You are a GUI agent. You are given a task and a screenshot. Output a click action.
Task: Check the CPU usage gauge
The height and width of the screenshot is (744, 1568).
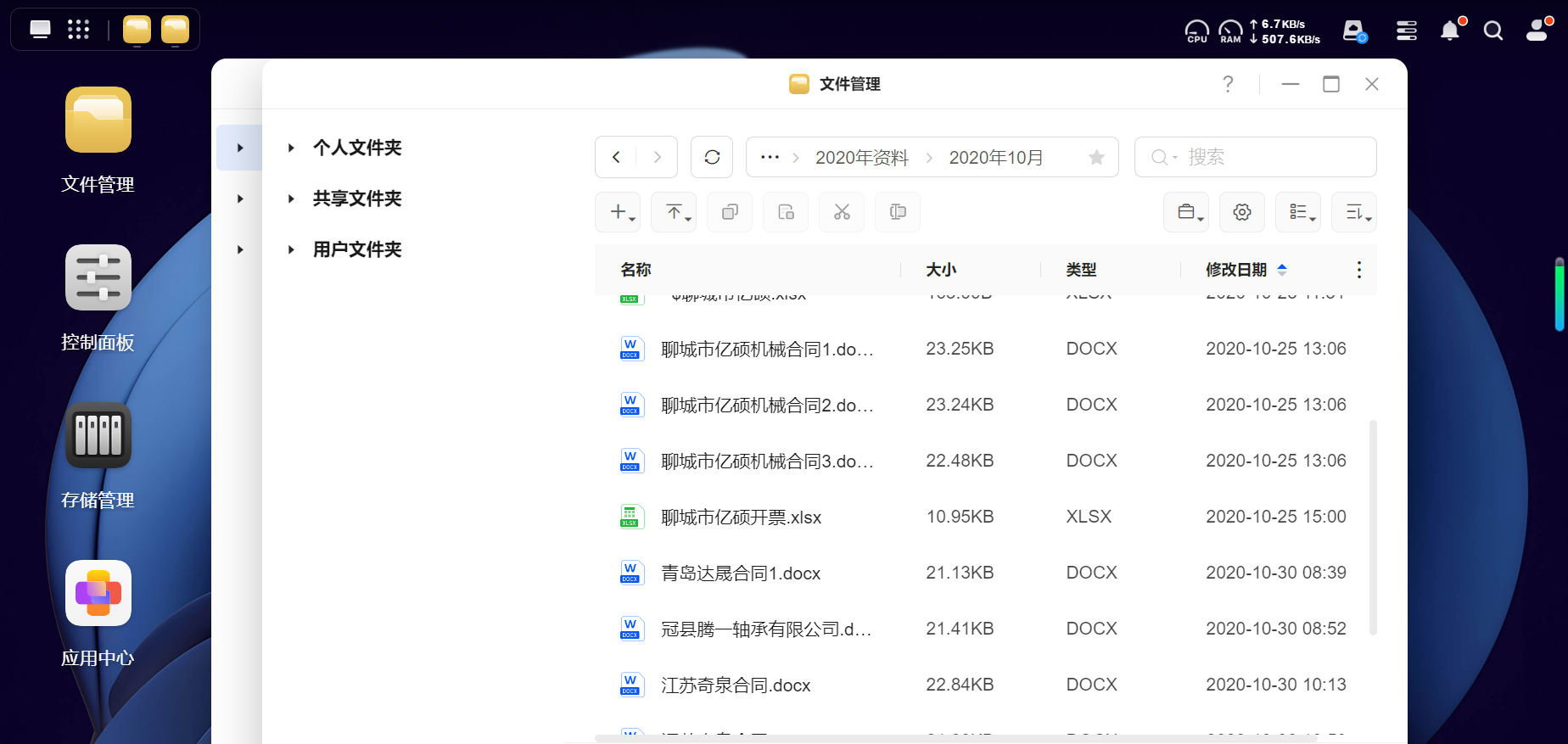point(1196,31)
